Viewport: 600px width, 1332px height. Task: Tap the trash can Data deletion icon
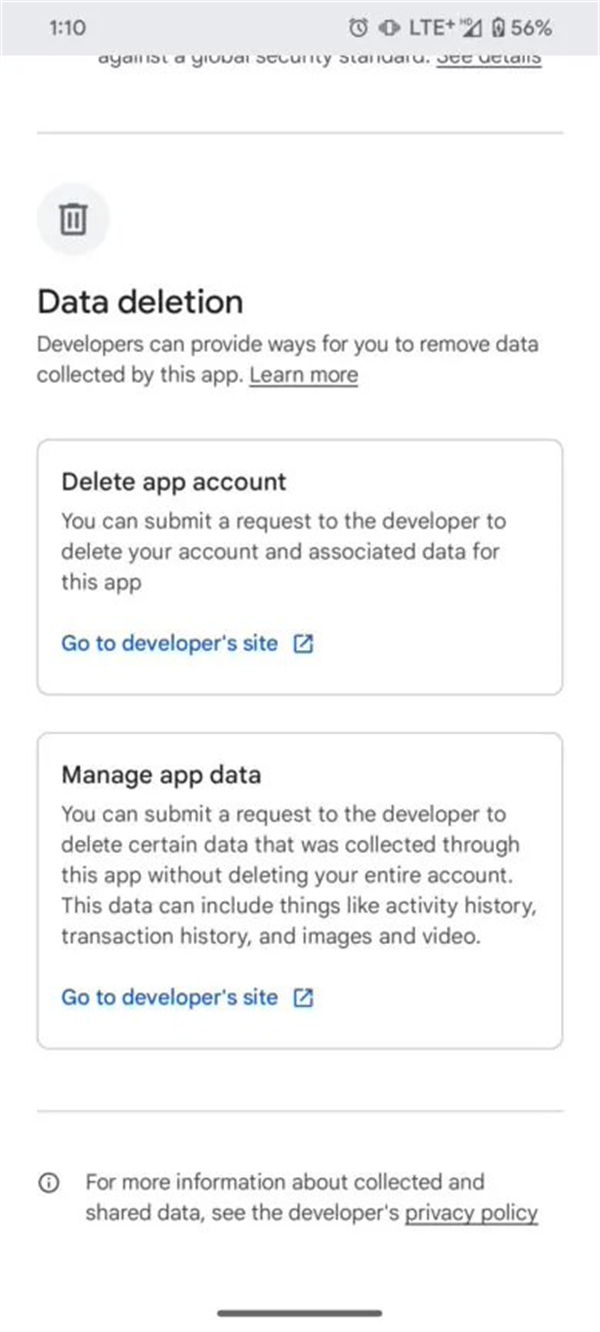(x=74, y=218)
